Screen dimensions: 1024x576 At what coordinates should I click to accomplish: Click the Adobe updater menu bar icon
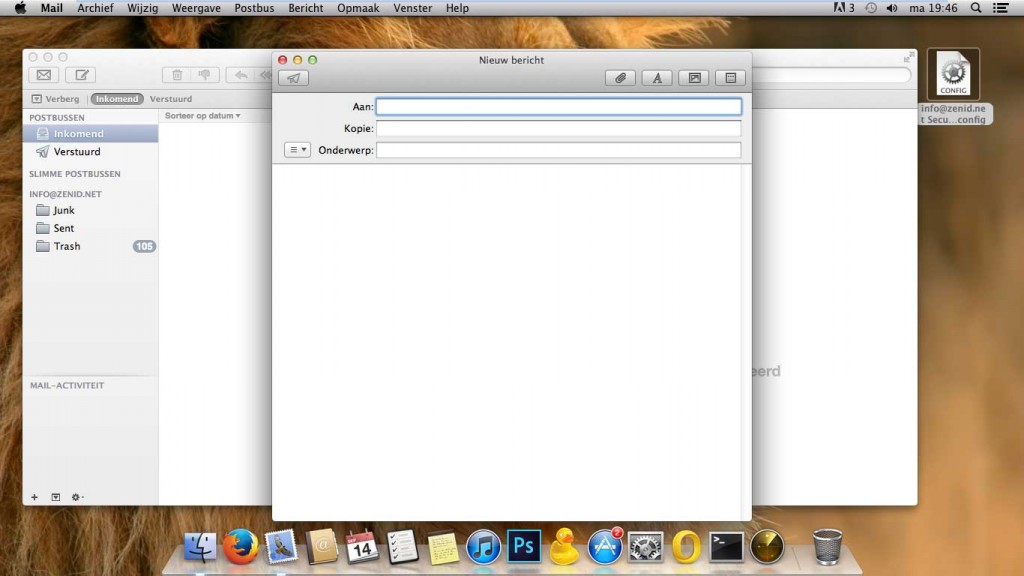844,8
